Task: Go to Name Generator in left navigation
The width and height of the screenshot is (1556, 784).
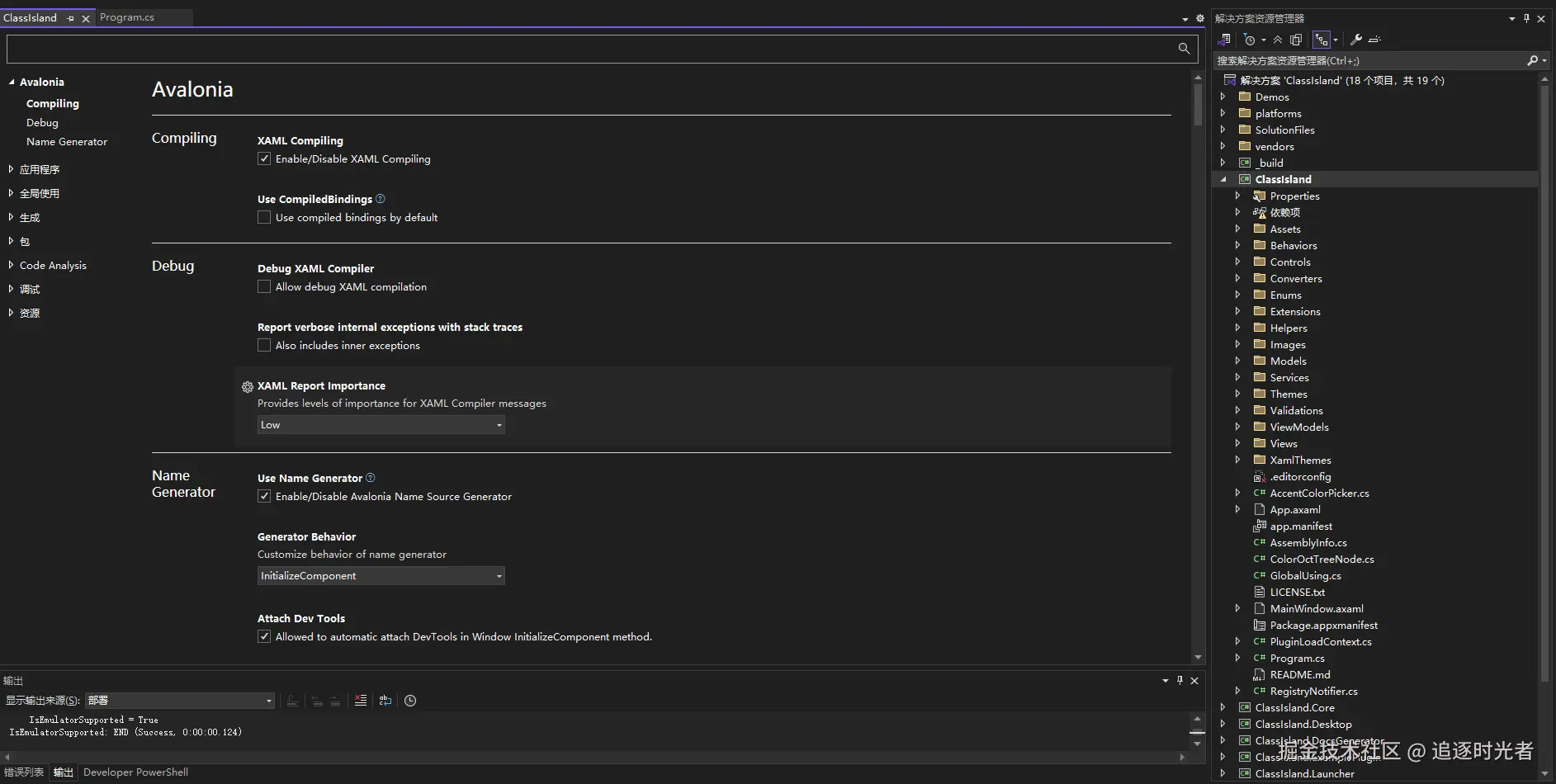Action: pyautogui.click(x=67, y=142)
